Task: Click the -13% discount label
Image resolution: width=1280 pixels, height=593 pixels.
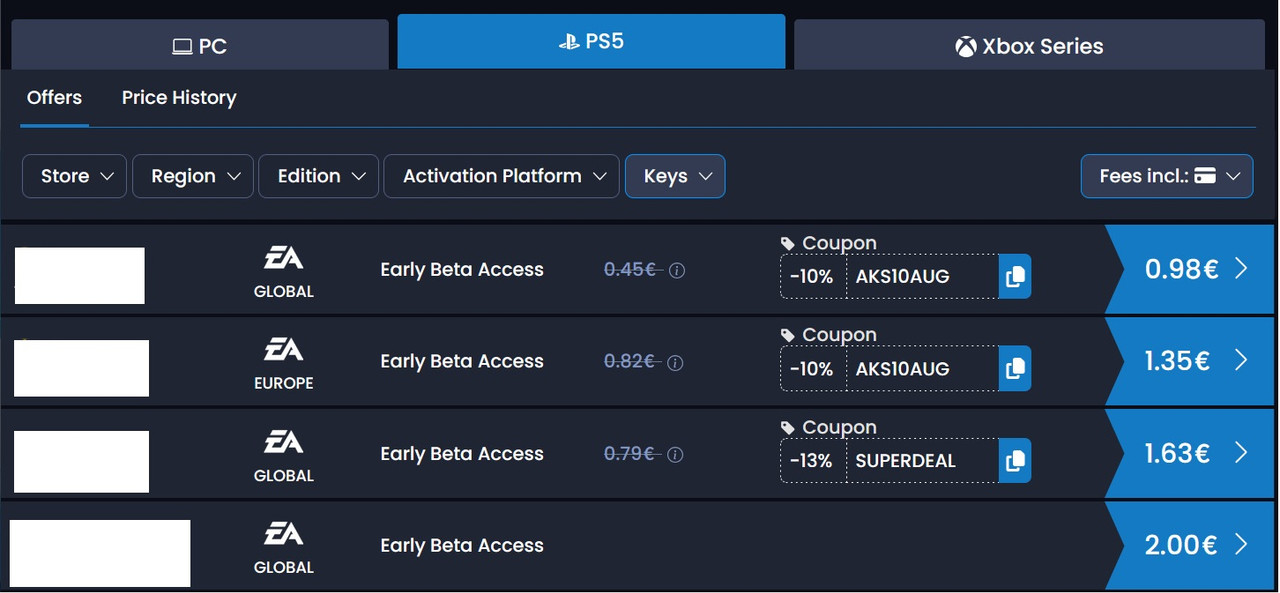Action: pos(811,461)
